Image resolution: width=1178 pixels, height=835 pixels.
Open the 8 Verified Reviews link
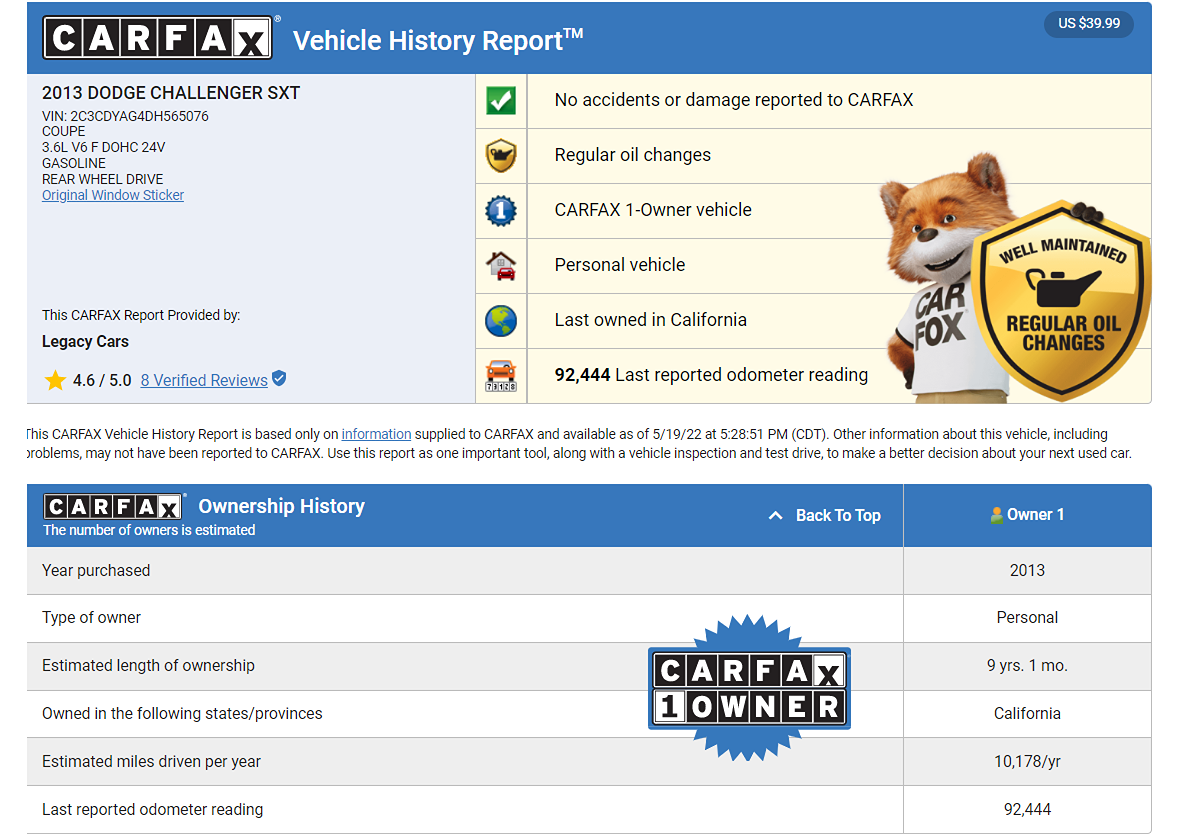coord(204,381)
